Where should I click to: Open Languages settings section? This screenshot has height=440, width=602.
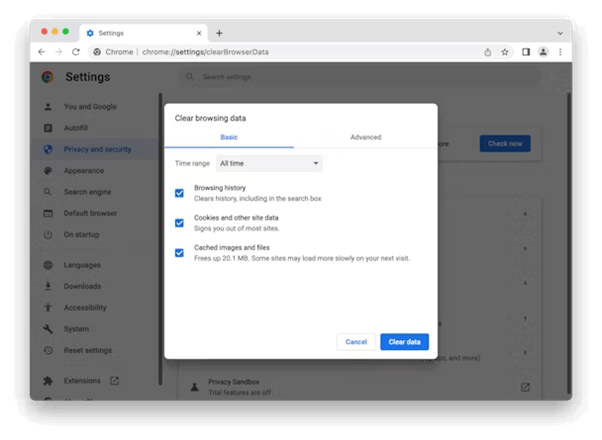pyautogui.click(x=82, y=265)
